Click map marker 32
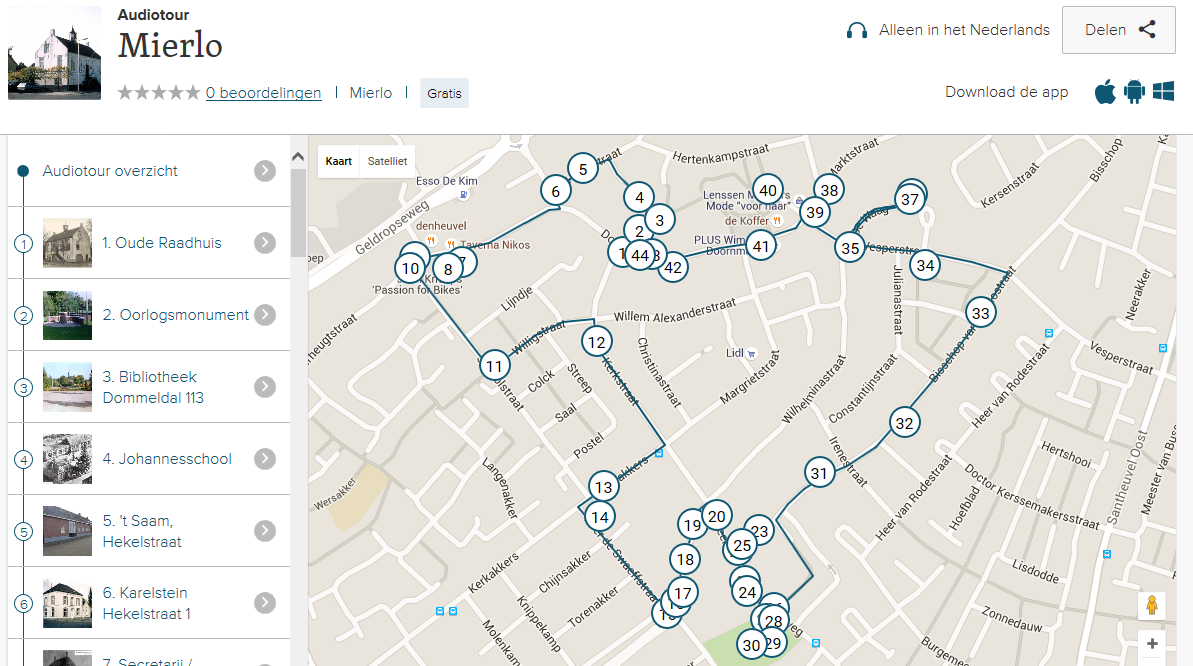Image resolution: width=1193 pixels, height=666 pixels. [905, 423]
